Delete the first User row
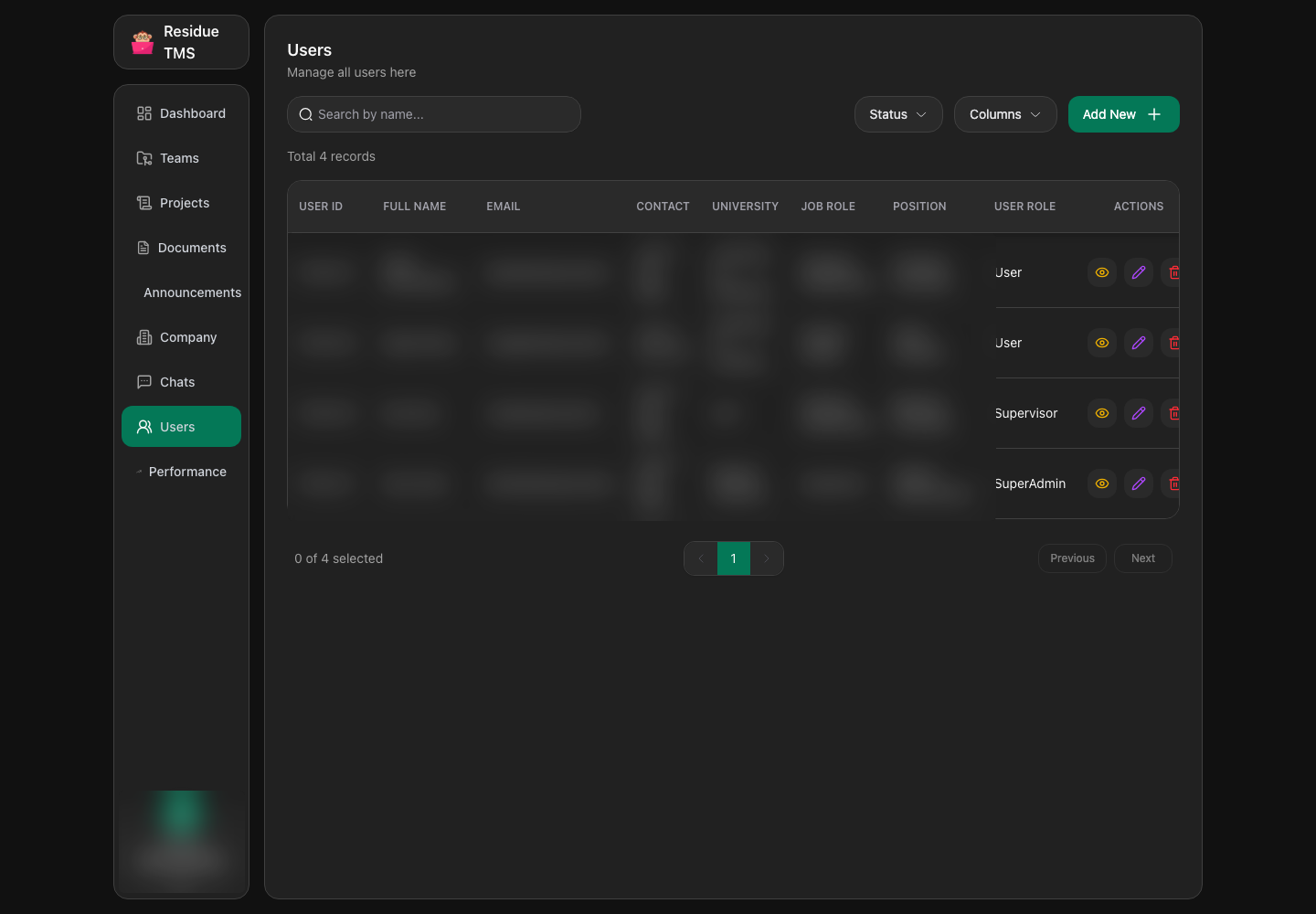 click(x=1172, y=272)
